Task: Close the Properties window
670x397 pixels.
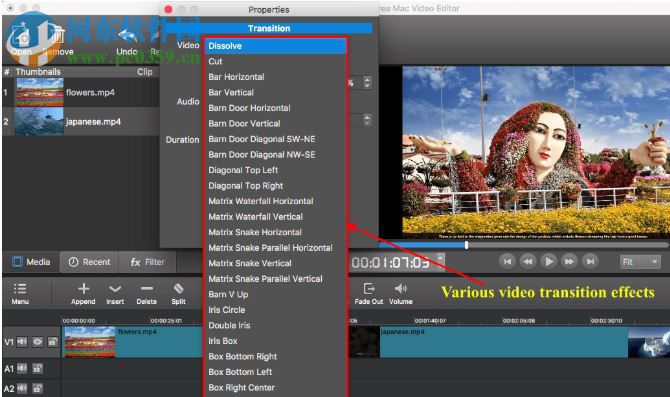Action: point(168,9)
